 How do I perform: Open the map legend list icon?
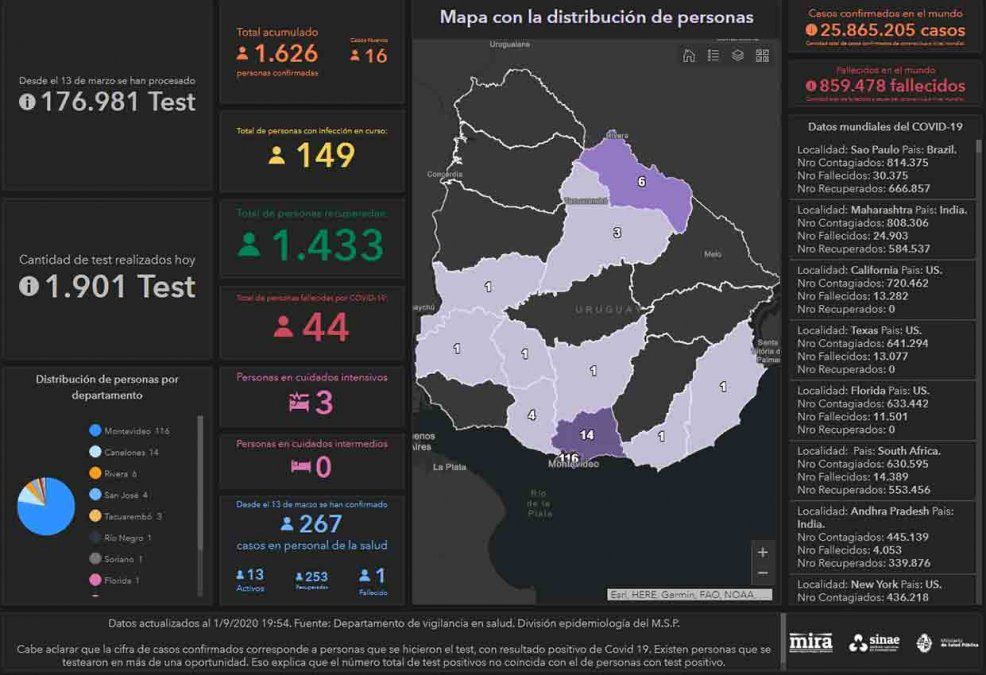click(x=713, y=55)
